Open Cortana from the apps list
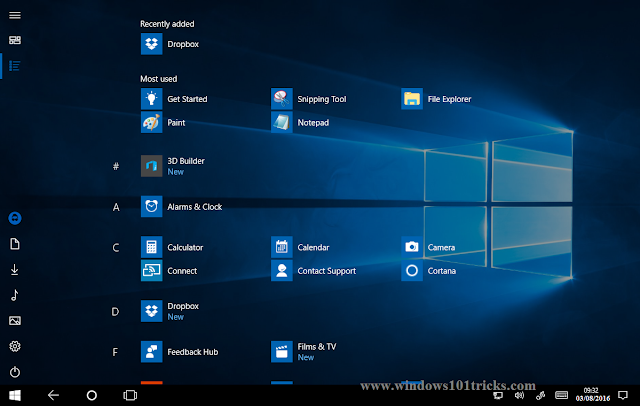Image resolution: width=640 pixels, height=406 pixels. click(429, 271)
